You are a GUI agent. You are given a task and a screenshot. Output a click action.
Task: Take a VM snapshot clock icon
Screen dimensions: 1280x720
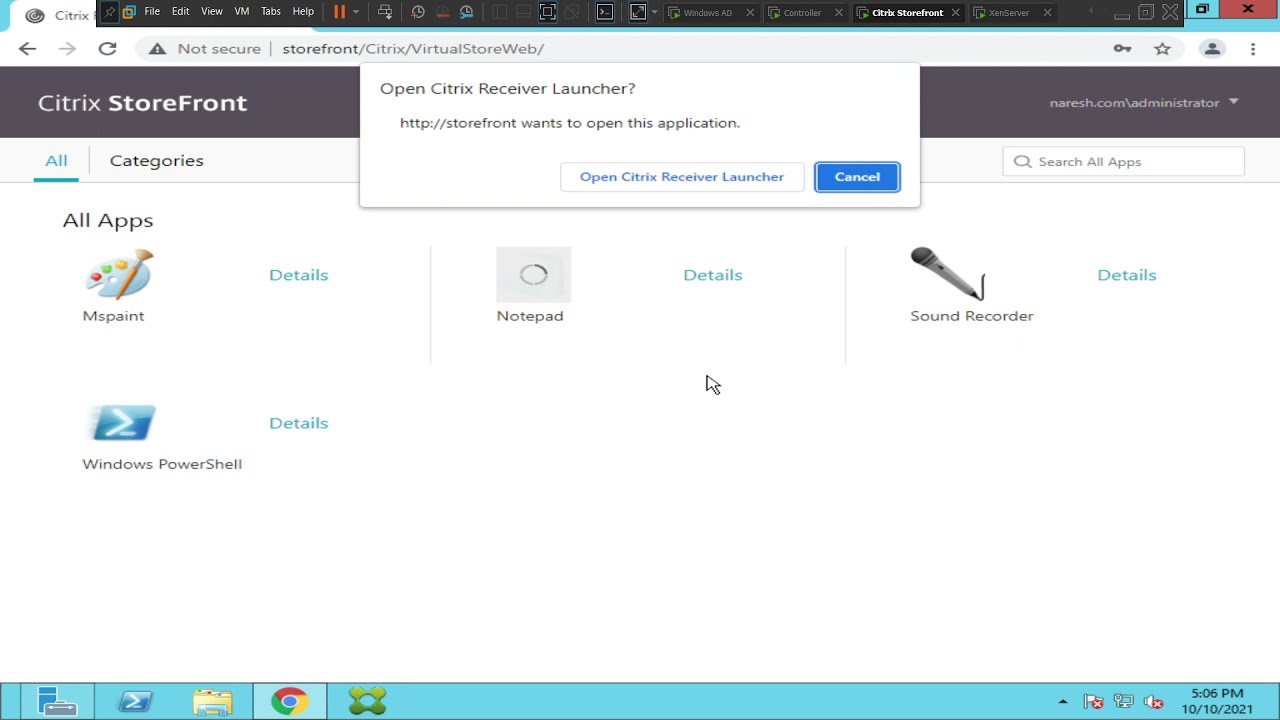click(x=418, y=12)
